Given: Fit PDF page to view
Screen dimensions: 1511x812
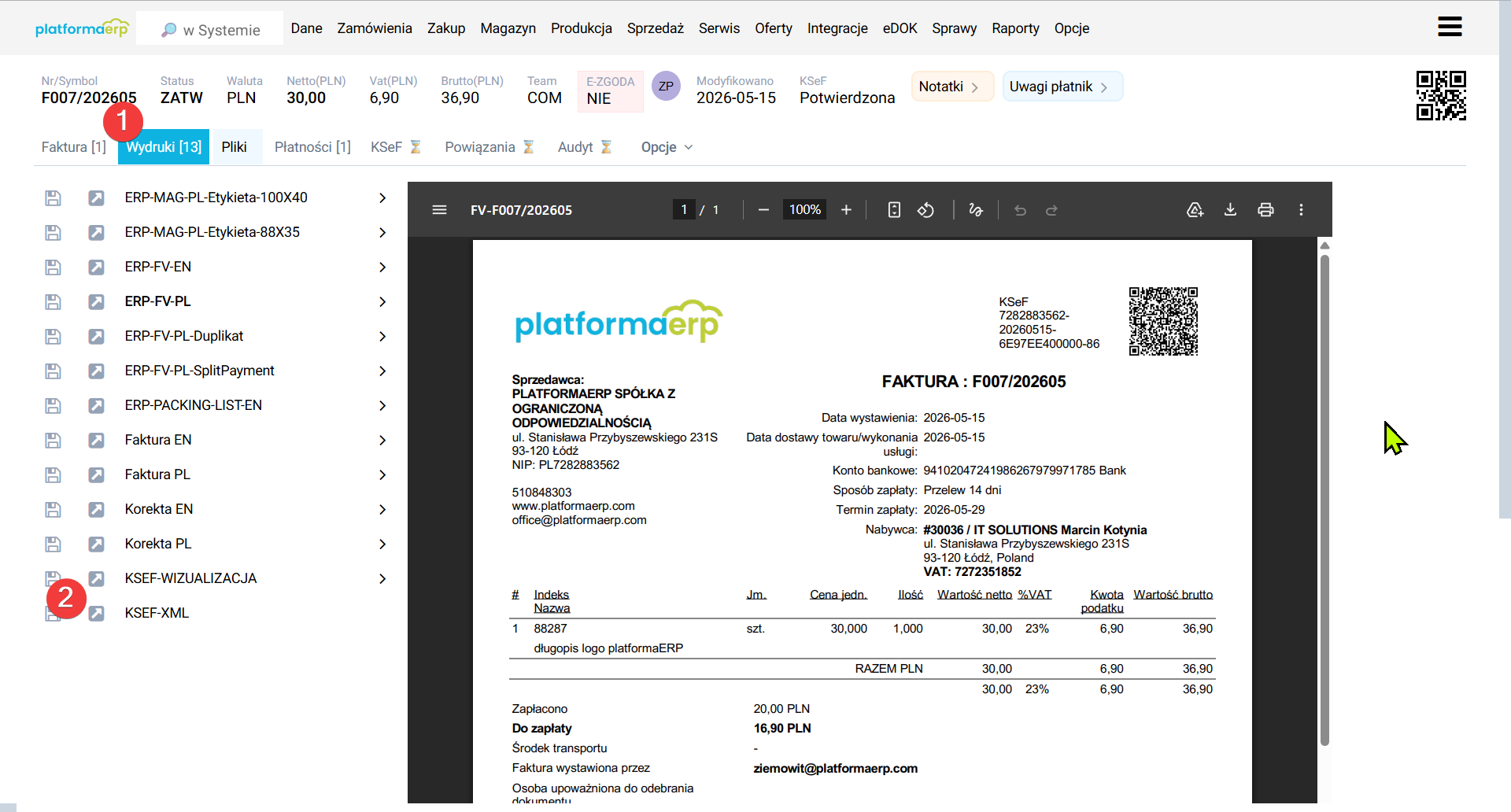Looking at the screenshot, I should (894, 210).
